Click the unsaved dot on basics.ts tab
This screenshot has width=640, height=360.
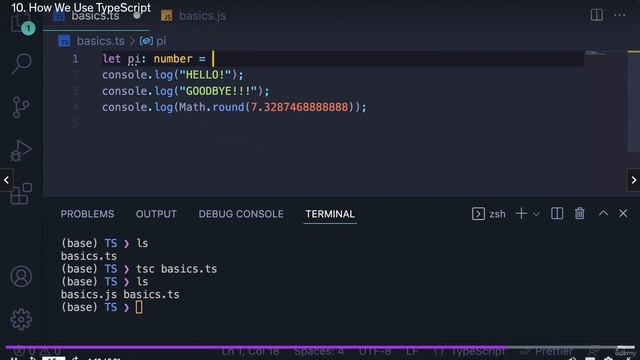137,16
